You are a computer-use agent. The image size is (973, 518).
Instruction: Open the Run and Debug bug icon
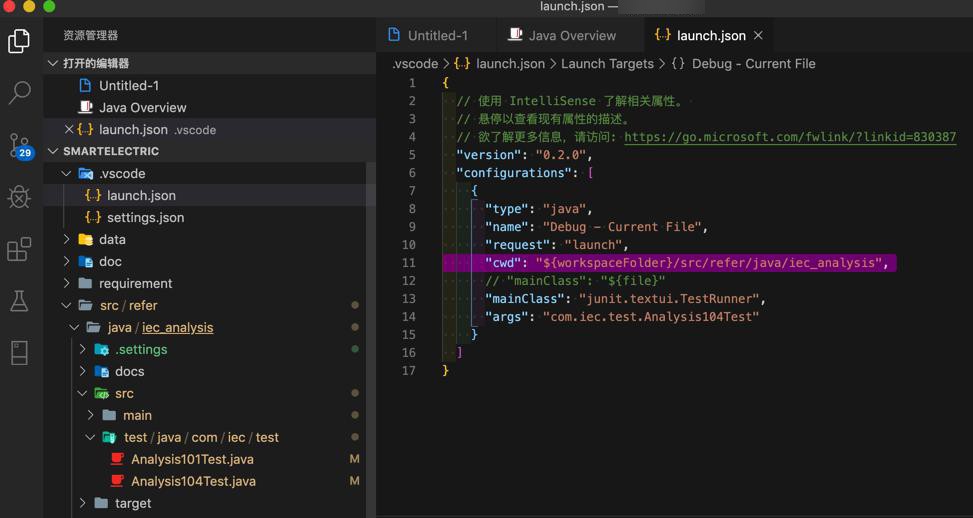pyautogui.click(x=19, y=197)
